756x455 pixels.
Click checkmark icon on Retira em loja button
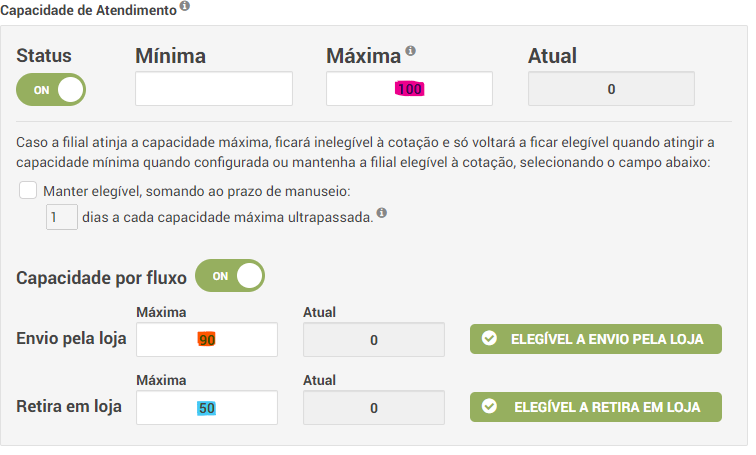point(489,407)
